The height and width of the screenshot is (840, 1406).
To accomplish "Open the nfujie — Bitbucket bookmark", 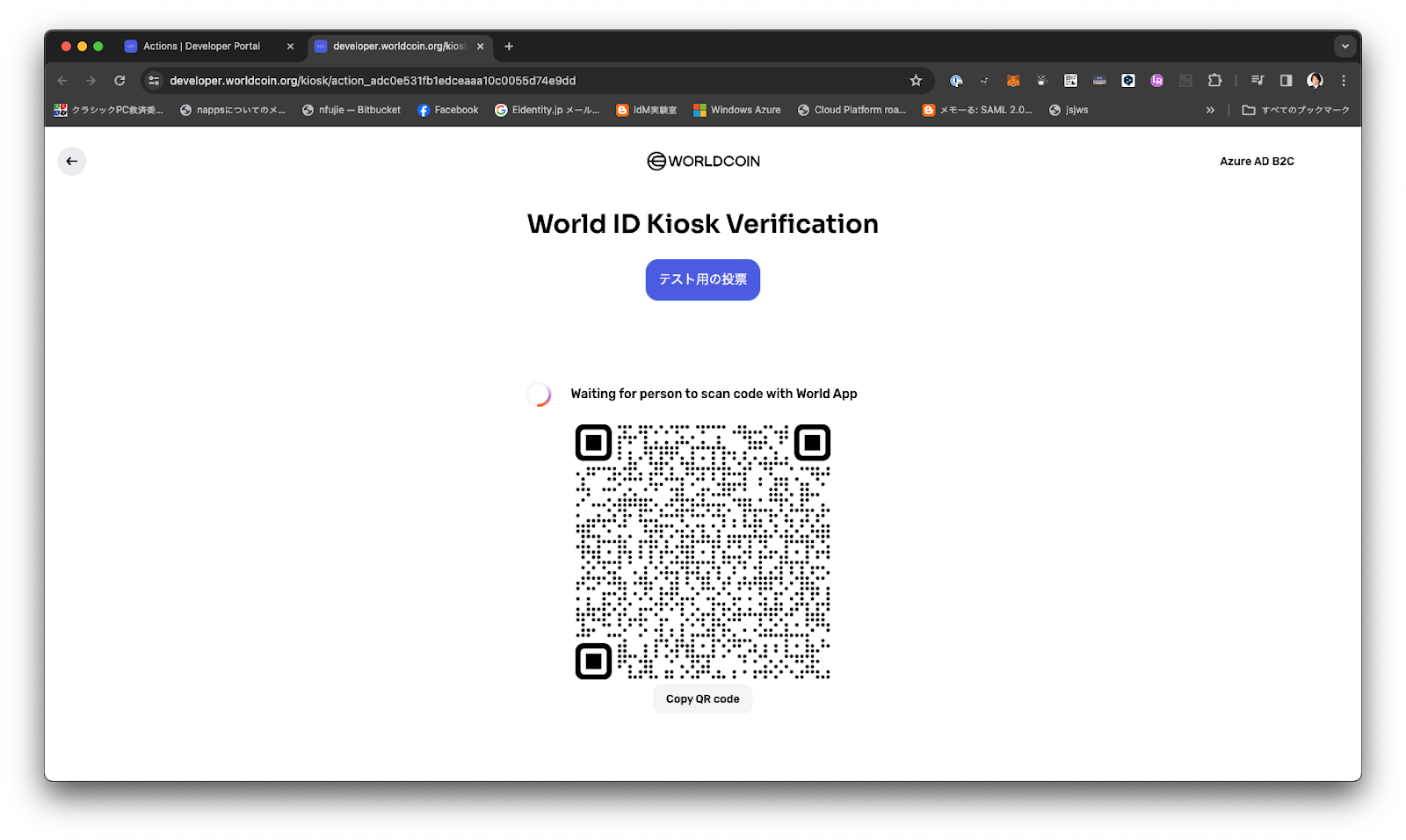I will click(x=351, y=111).
